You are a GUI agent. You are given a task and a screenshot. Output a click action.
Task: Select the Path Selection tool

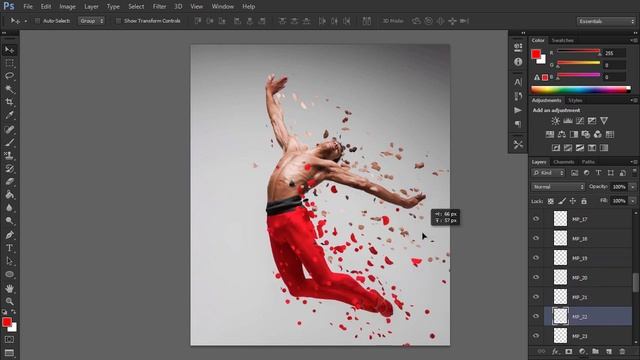click(x=9, y=261)
